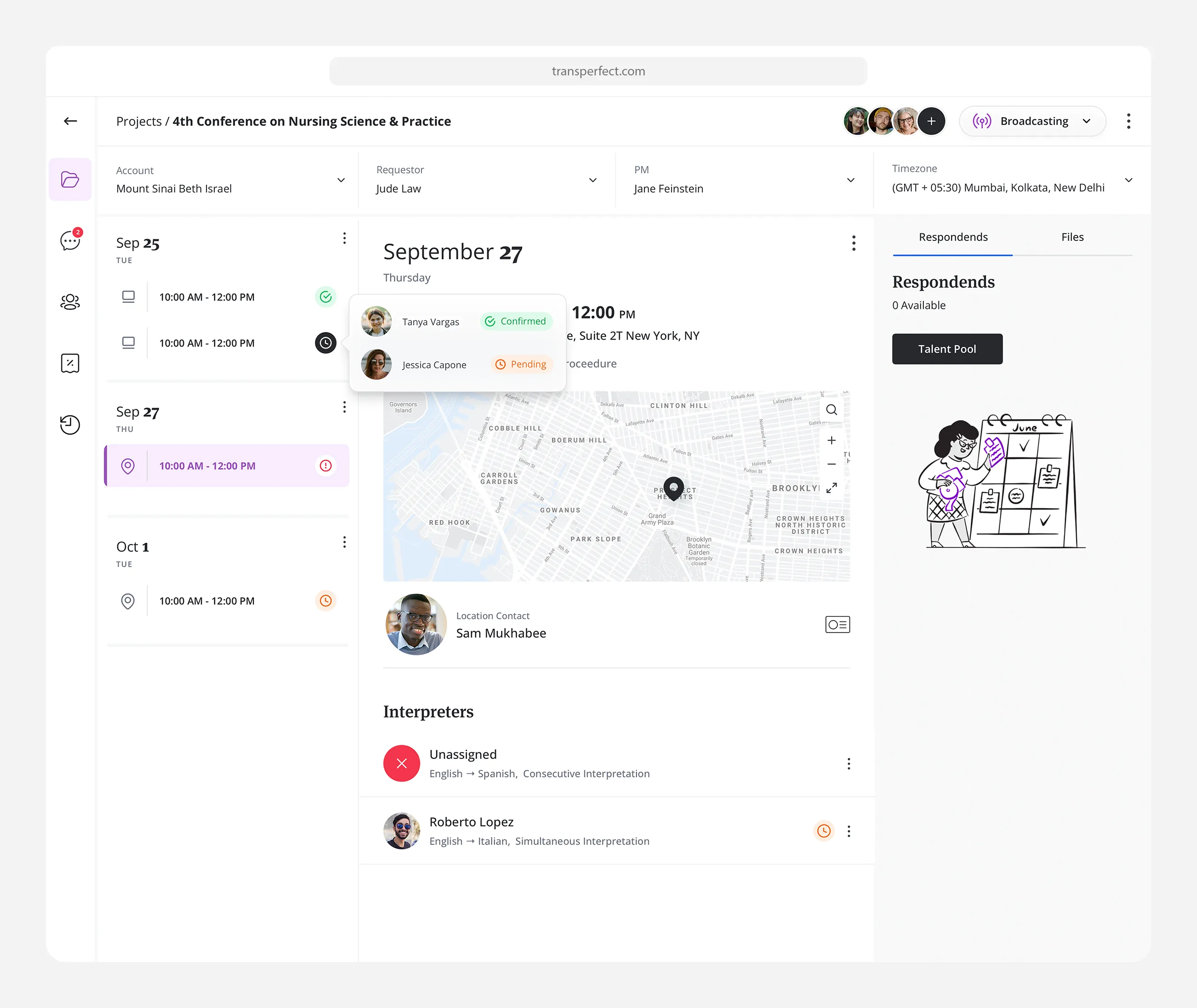Click the add member plus button
This screenshot has width=1197, height=1008.
click(x=931, y=121)
